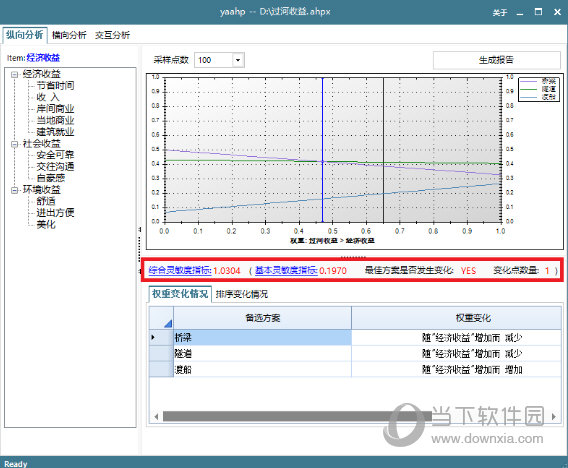Click the horizontal scrollbar in the table
The height and width of the screenshot is (468, 568).
click(297, 417)
